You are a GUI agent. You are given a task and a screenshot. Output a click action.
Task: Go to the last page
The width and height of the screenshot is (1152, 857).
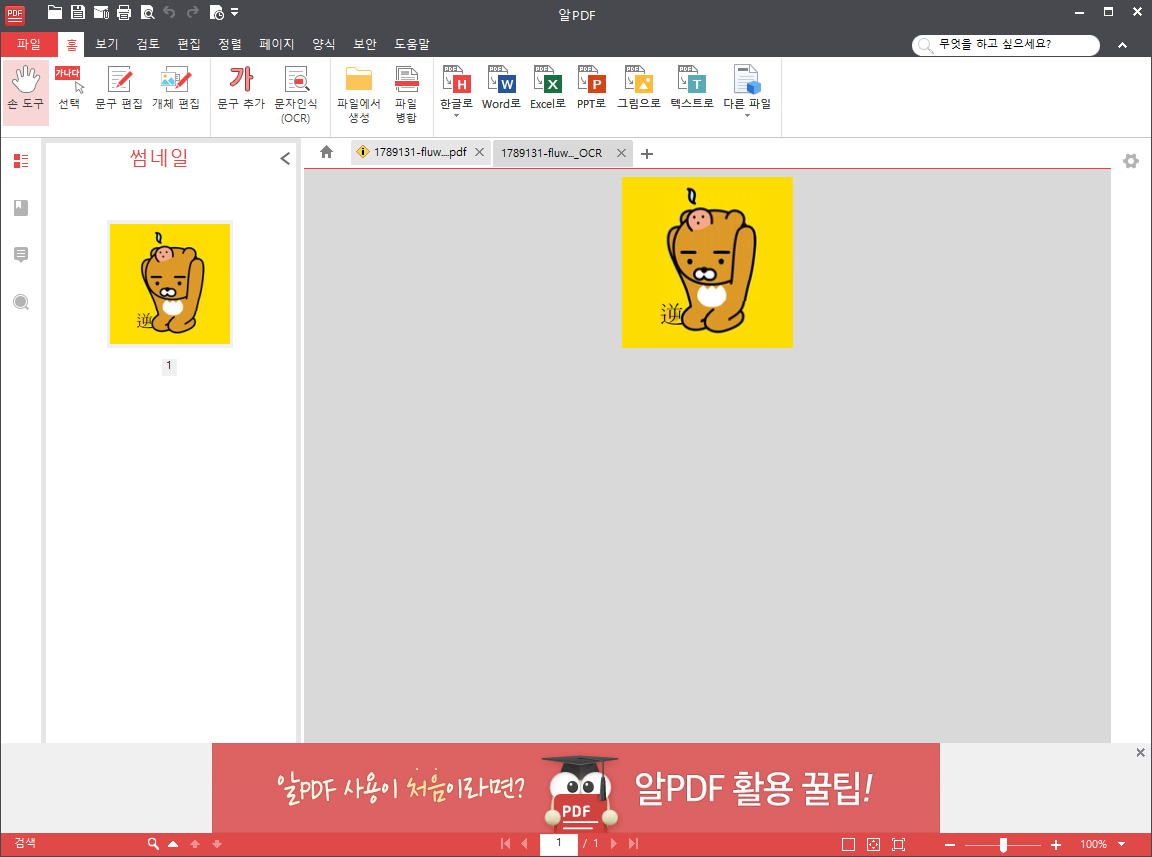(x=633, y=844)
